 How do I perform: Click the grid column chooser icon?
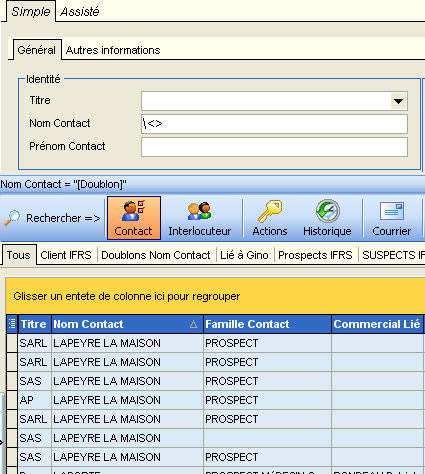coord(12,324)
